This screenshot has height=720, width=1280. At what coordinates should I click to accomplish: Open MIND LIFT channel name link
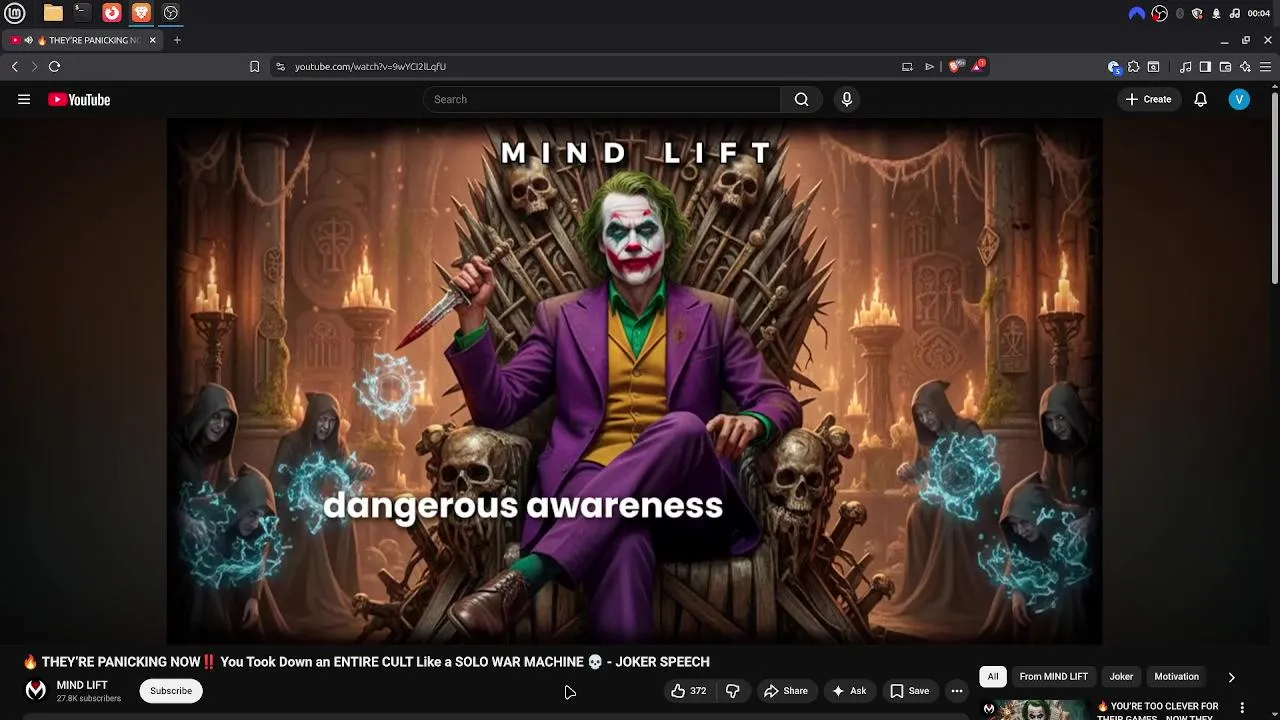pyautogui.click(x=82, y=685)
